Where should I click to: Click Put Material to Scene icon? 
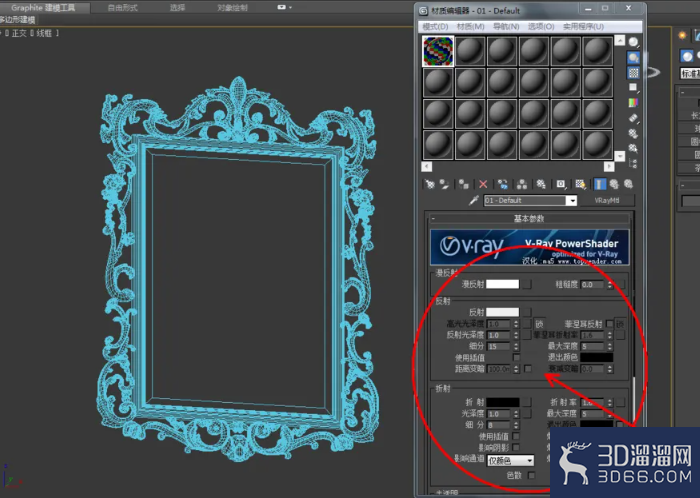pyautogui.click(x=444, y=184)
